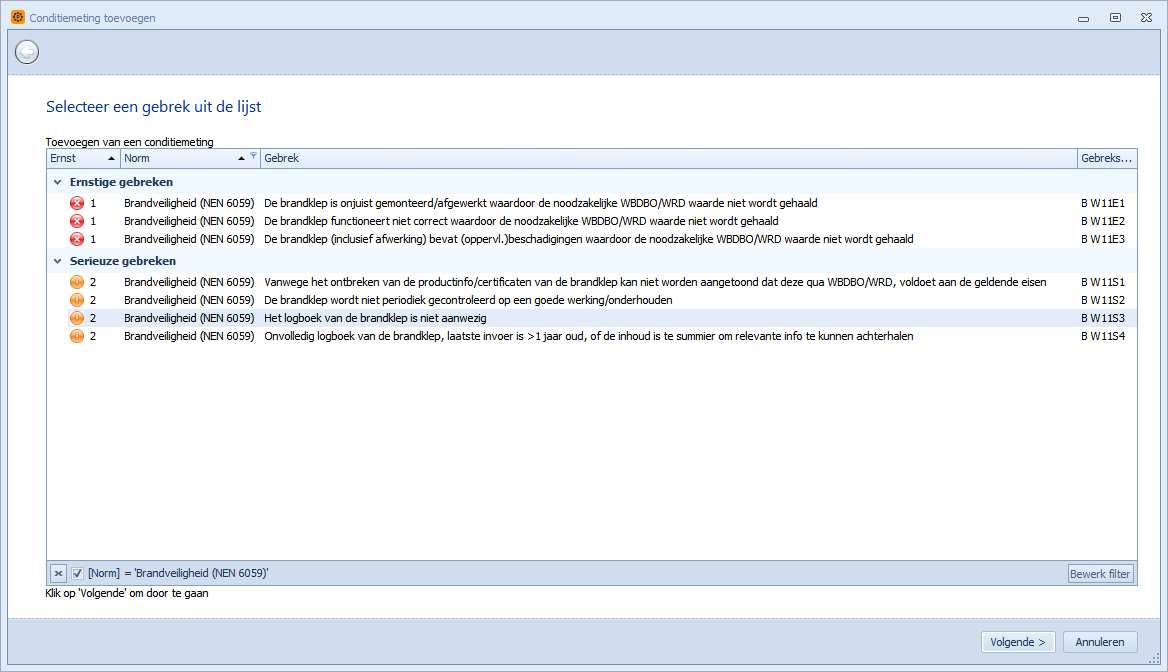Collapse the Serieuze gebreken group
1168x672 pixels.
[56, 262]
